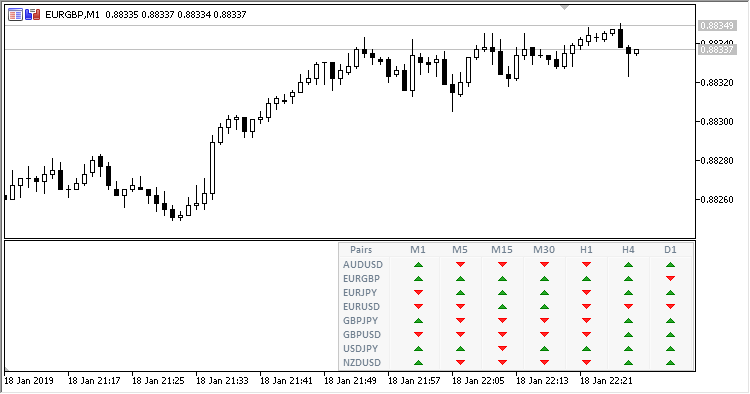This screenshot has width=750, height=394.
Task: Select the D1 column header
Action: 671,250
